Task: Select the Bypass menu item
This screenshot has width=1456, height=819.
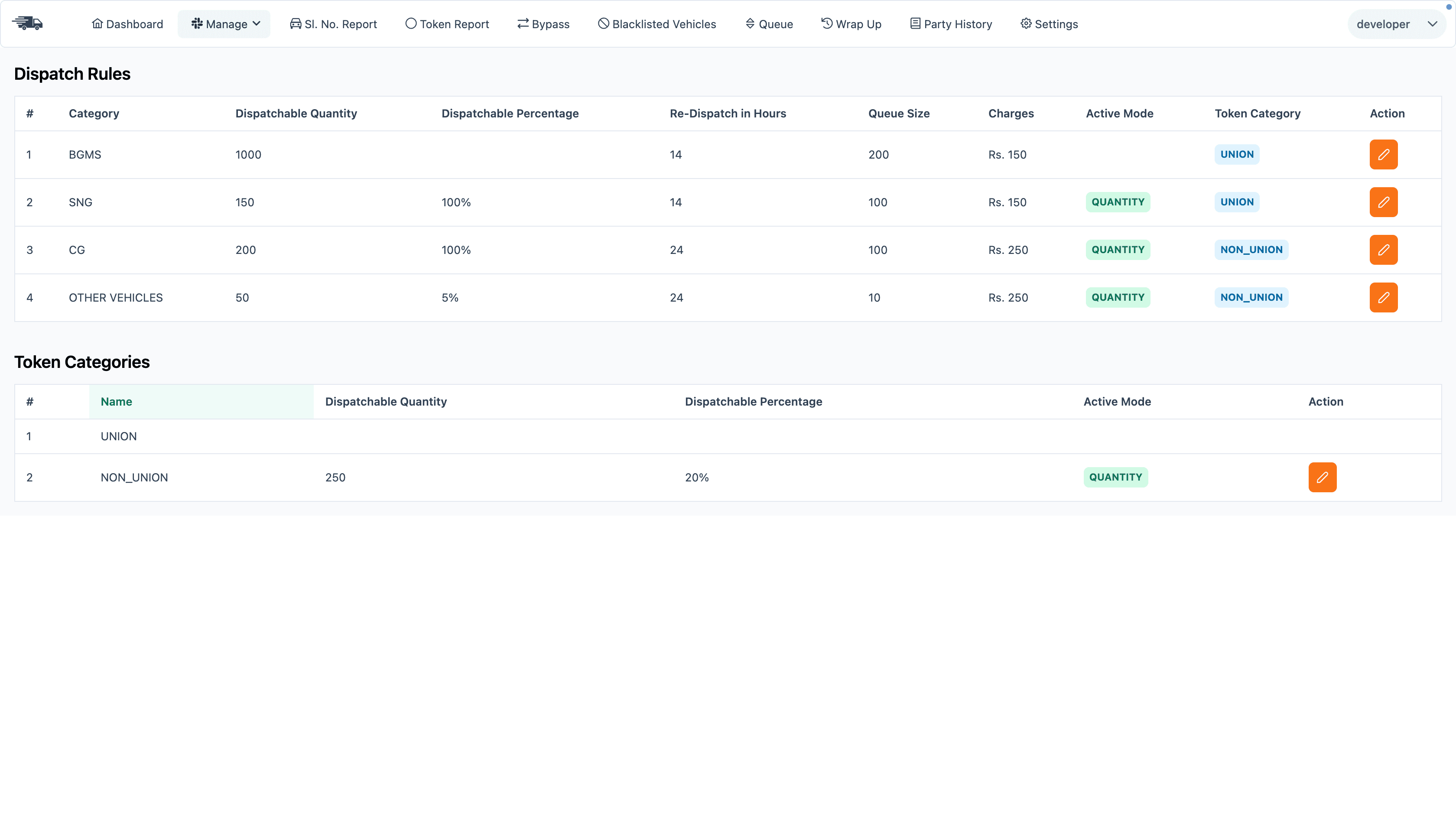Action: pyautogui.click(x=543, y=24)
